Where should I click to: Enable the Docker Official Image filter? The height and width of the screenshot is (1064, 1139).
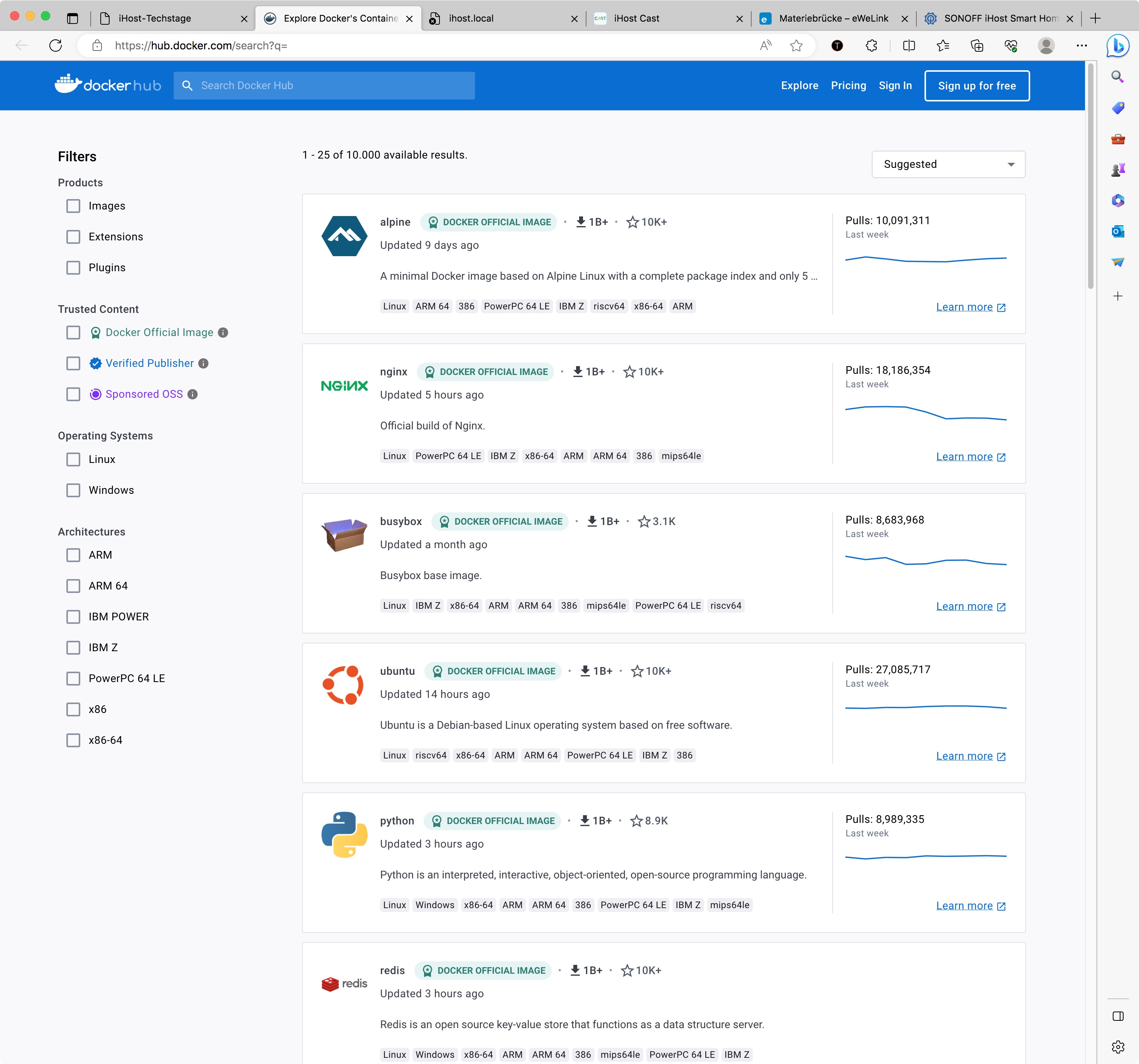(73, 332)
